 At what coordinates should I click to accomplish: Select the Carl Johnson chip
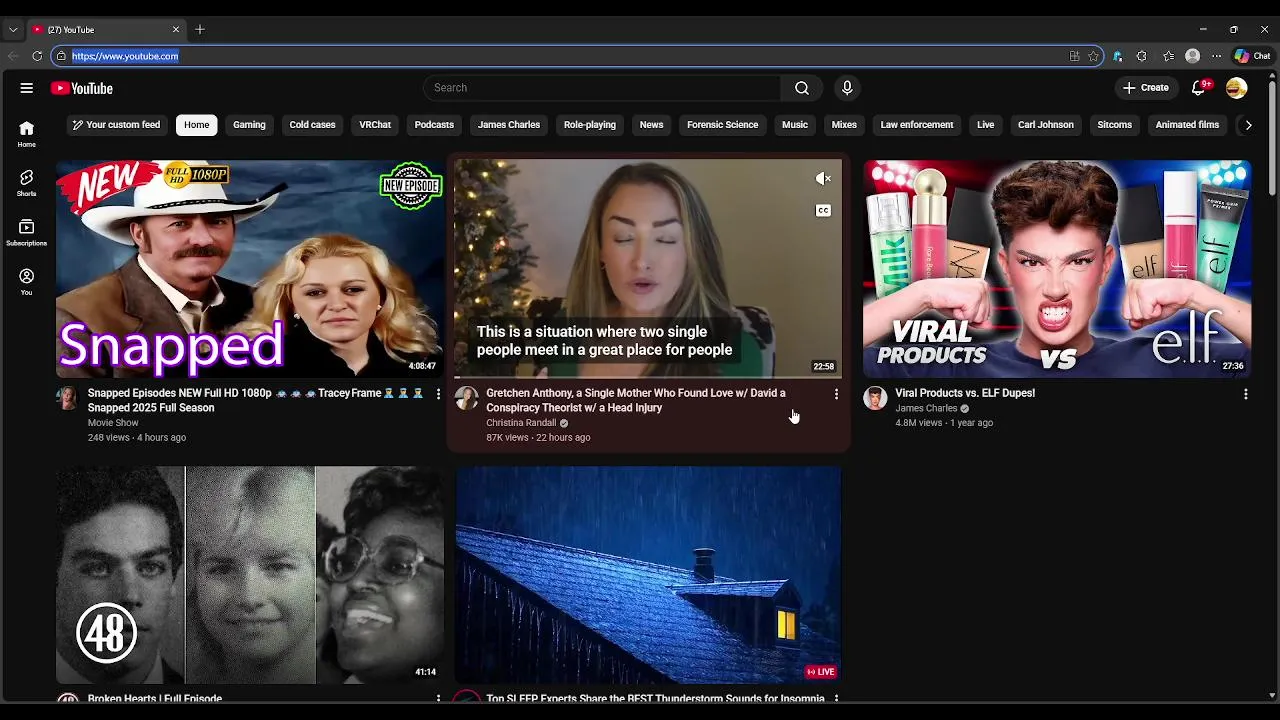[x=1046, y=125]
